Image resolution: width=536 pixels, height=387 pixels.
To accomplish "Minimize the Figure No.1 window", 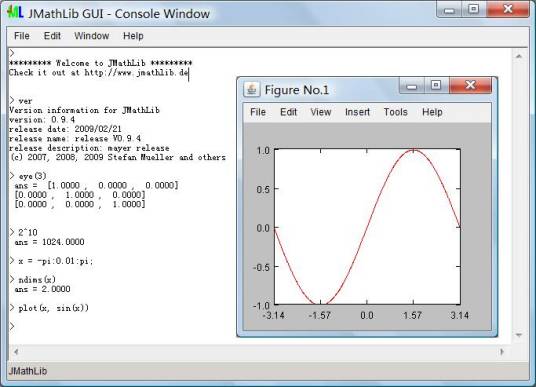I will [x=412, y=85].
